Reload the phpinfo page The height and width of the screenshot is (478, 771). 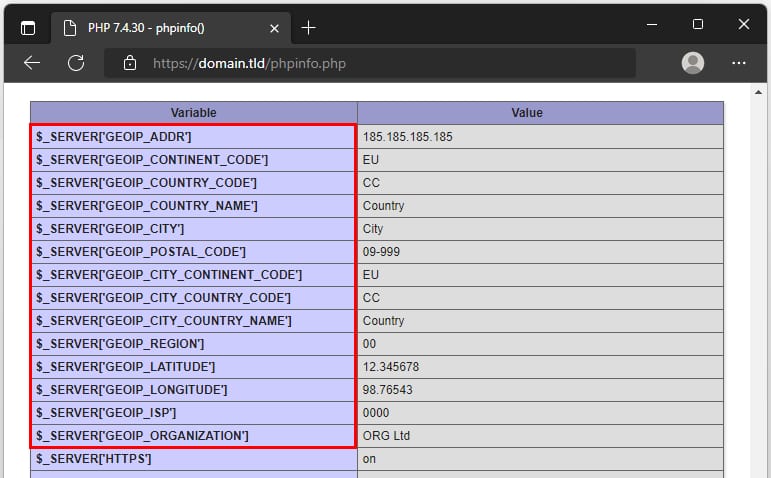click(x=76, y=63)
